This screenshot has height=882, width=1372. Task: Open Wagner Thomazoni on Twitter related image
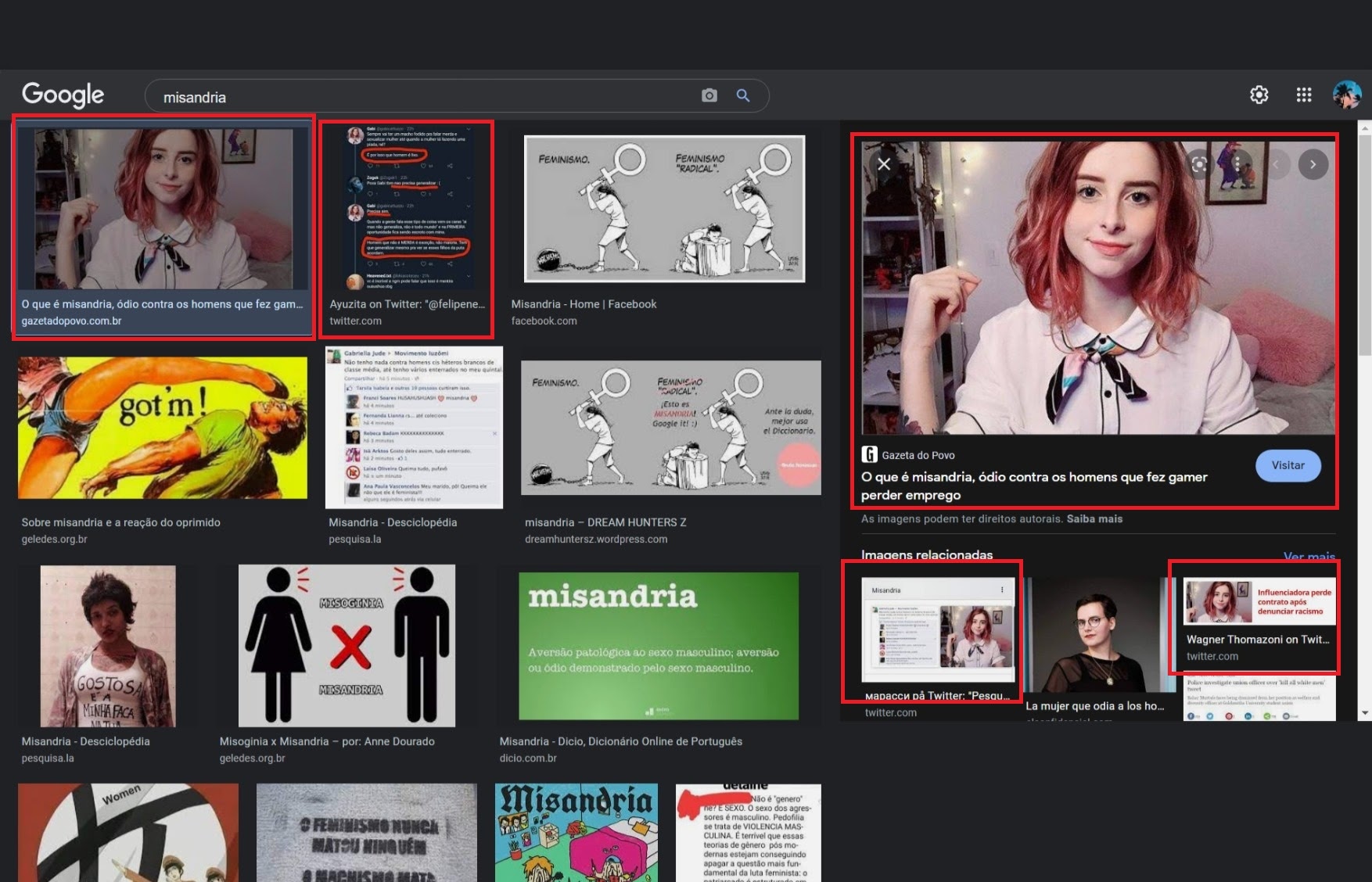(1259, 601)
